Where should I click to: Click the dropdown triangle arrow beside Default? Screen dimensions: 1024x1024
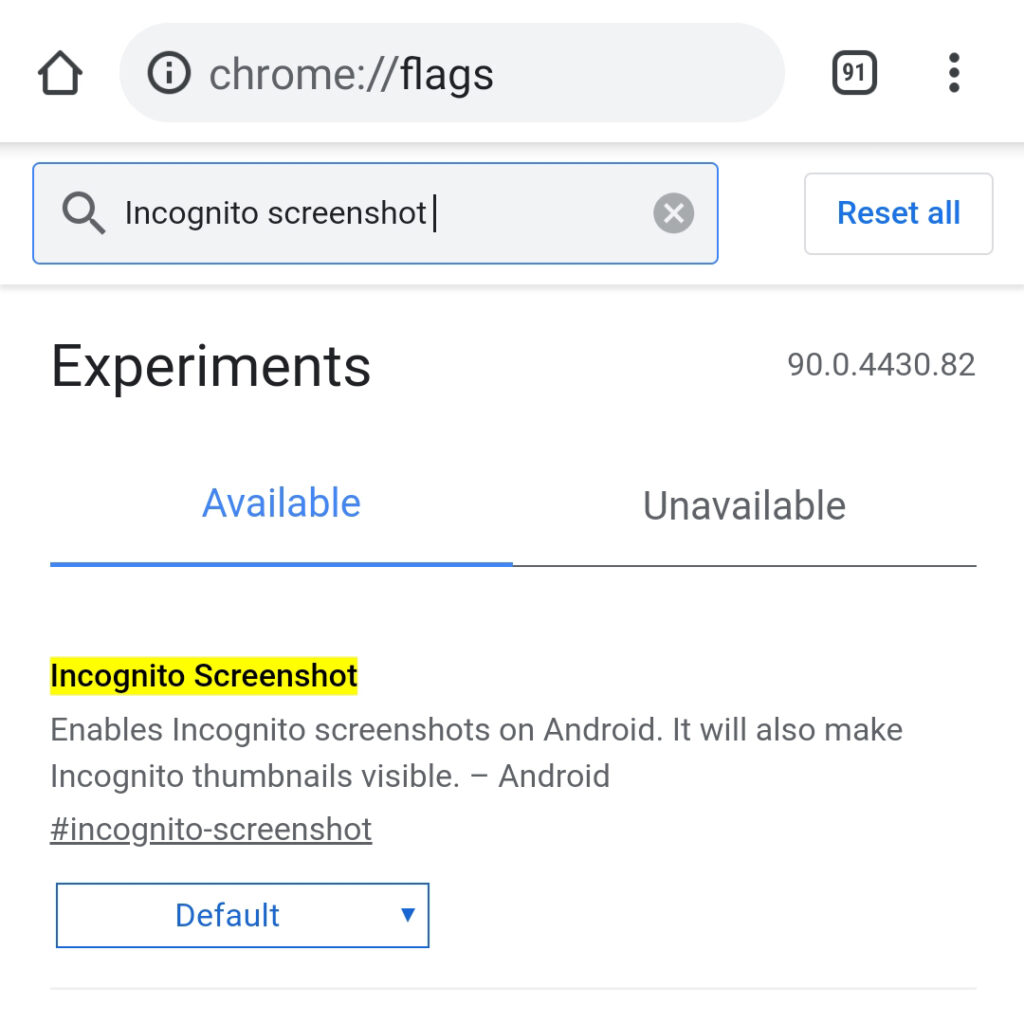point(408,915)
